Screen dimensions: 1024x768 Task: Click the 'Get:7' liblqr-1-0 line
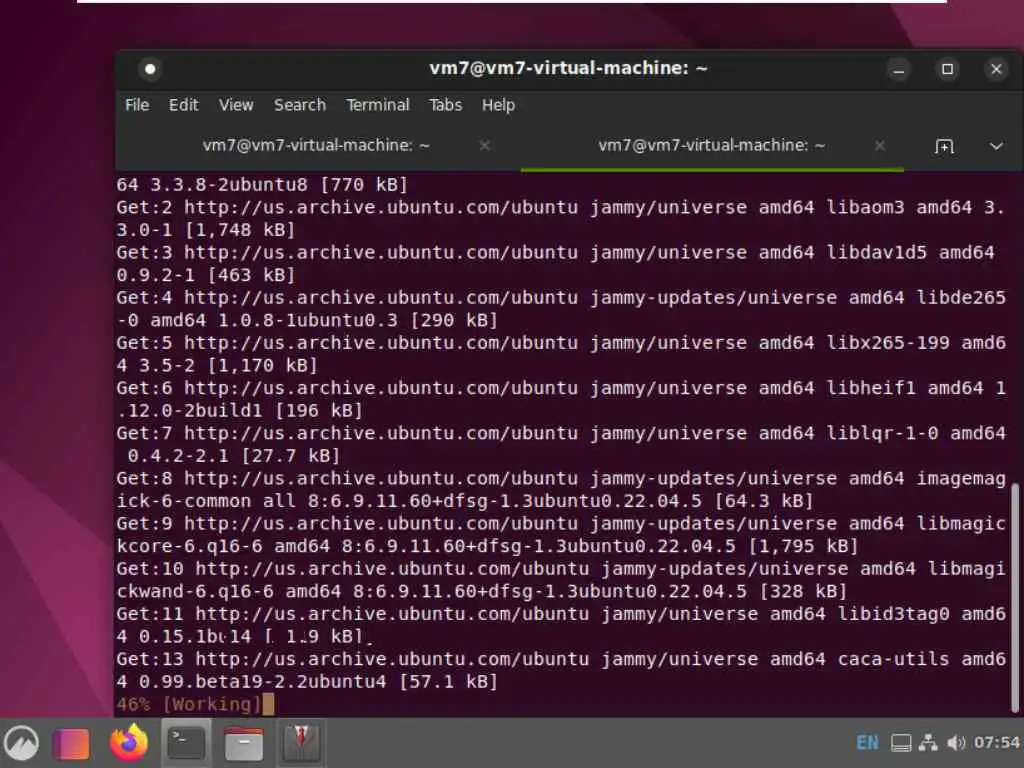(x=561, y=444)
